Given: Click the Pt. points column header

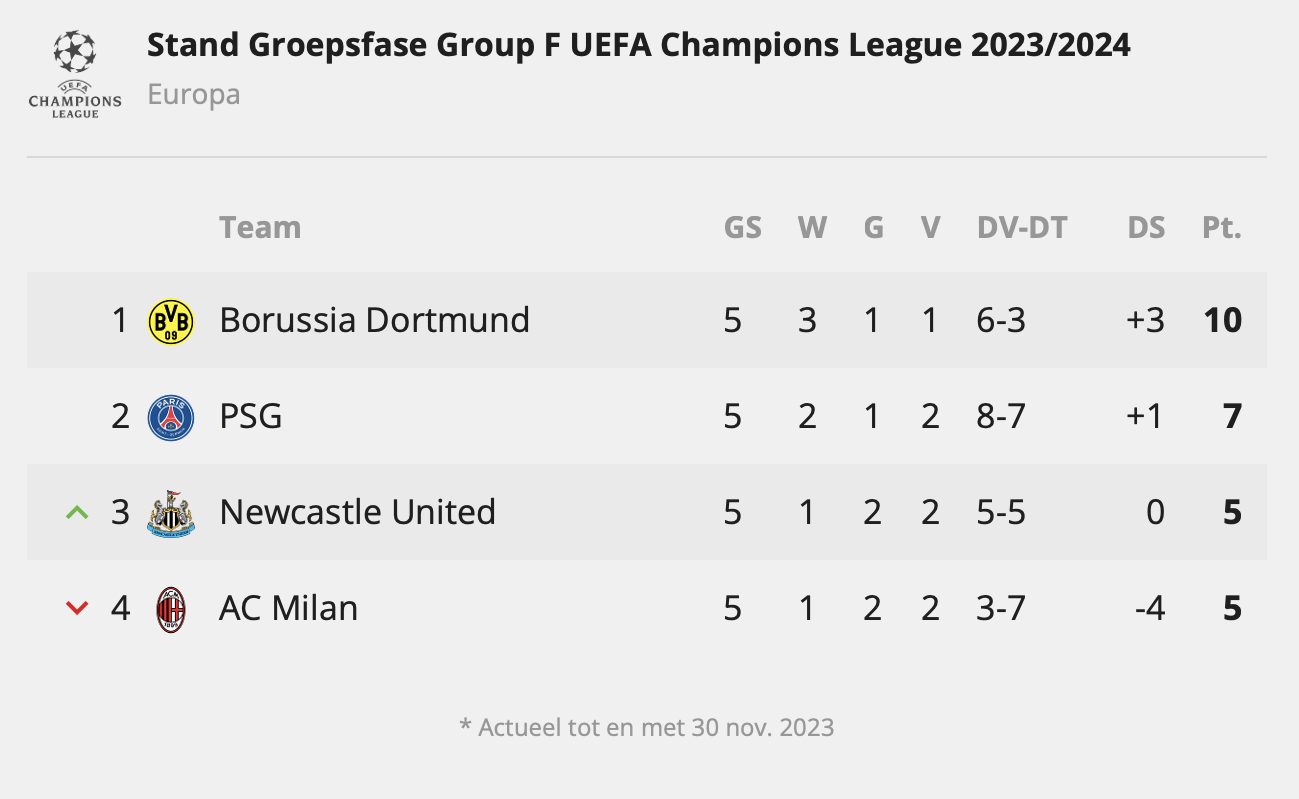Looking at the screenshot, I should (1221, 228).
